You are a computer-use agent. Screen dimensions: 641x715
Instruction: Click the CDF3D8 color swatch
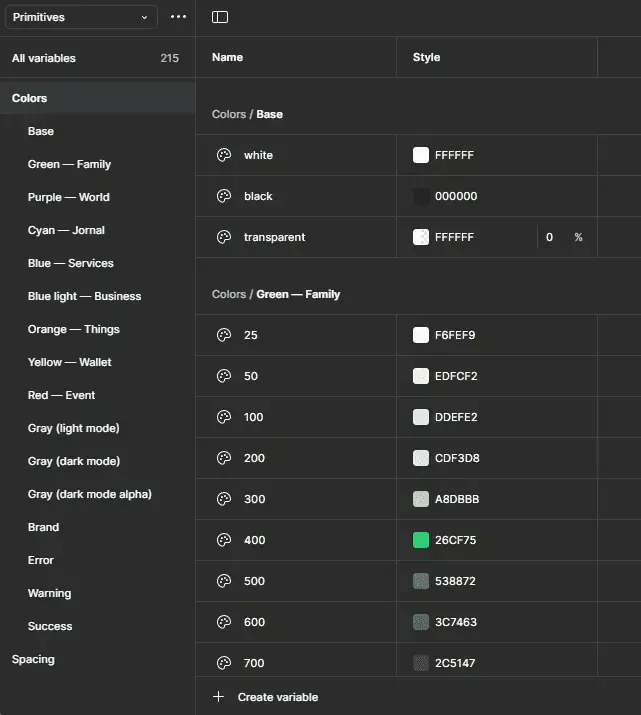point(421,458)
